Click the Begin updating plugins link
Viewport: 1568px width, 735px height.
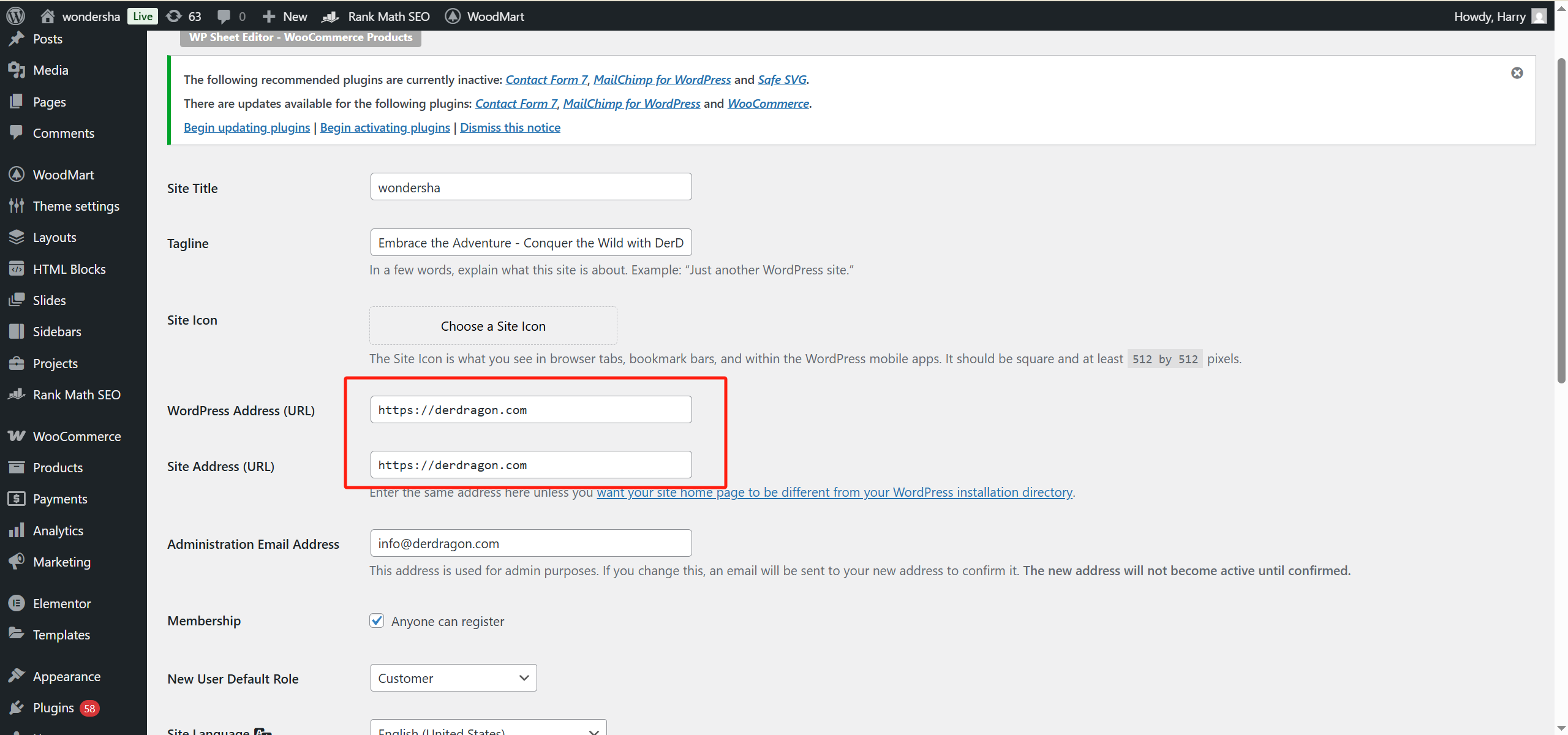[x=246, y=127]
